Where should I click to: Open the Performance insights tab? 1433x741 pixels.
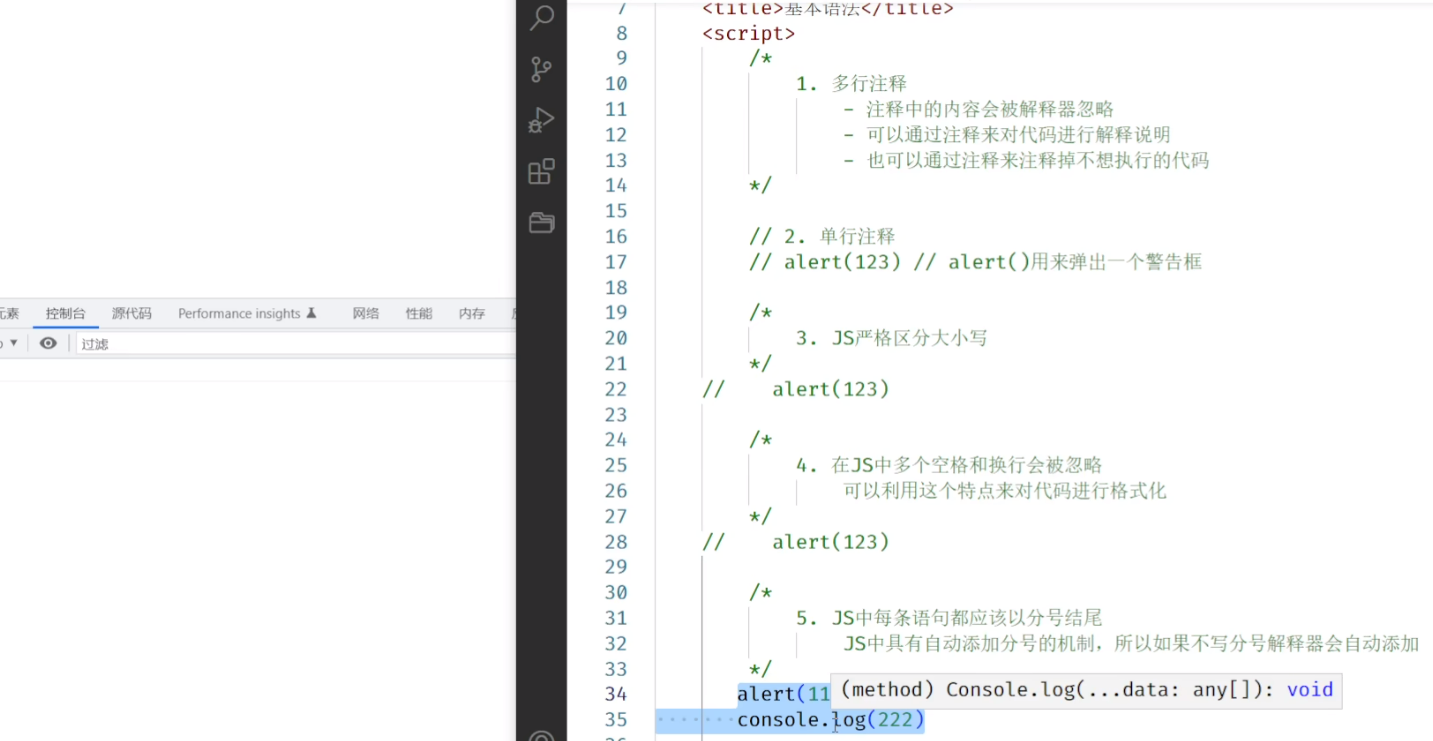tap(247, 313)
